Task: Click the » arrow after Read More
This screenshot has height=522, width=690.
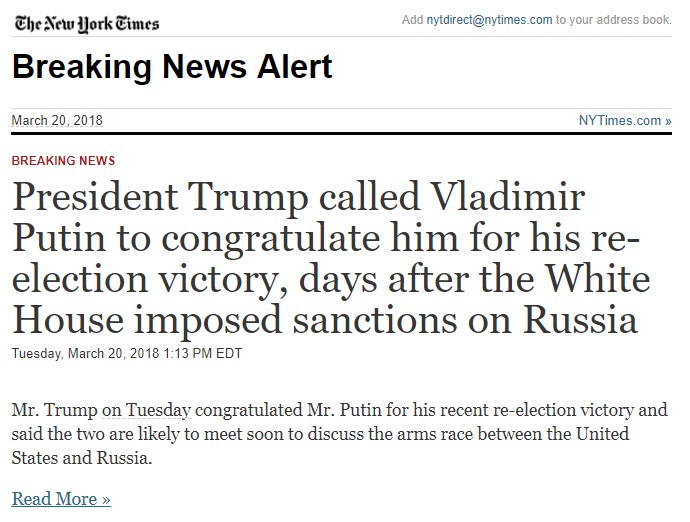Action: (x=106, y=498)
